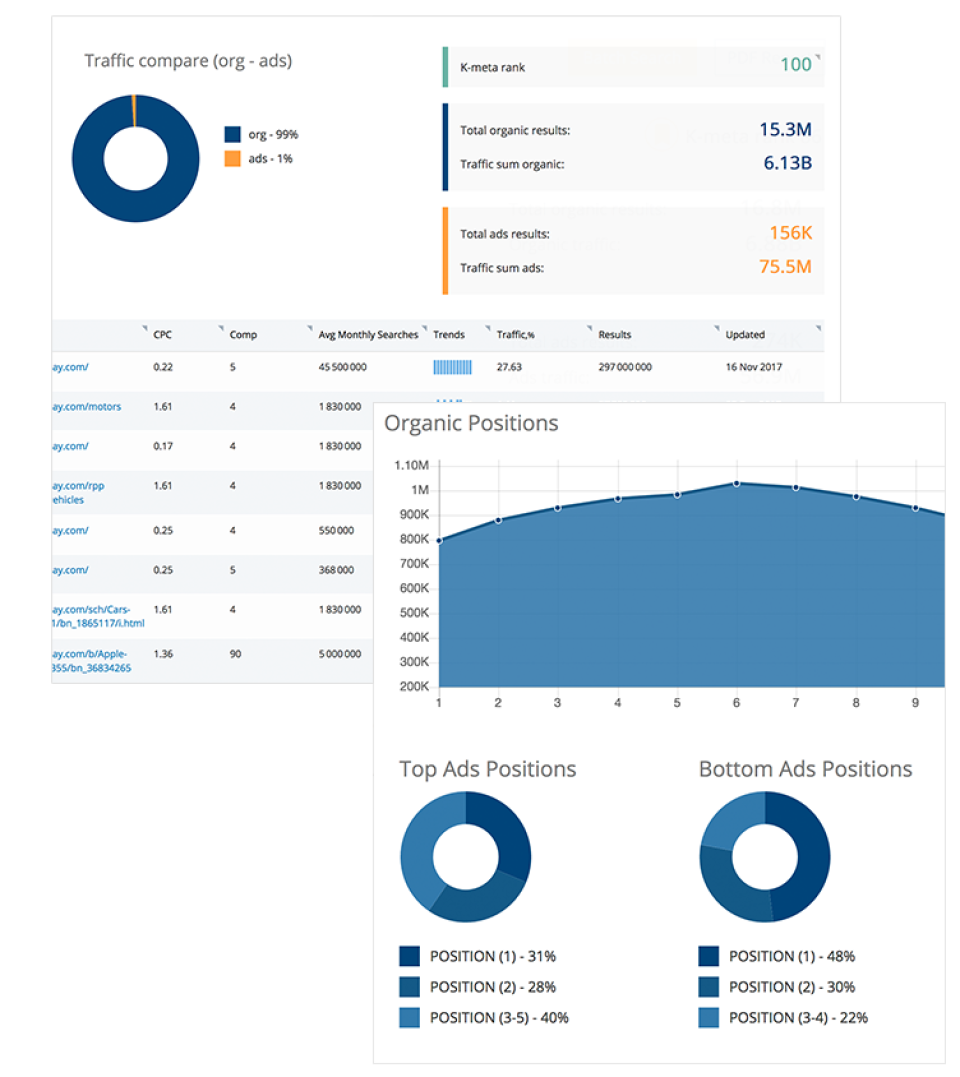This screenshot has height=1077, width=960.
Task: Click POSITION (2) legend marker under Top Ads
Action: [409, 987]
